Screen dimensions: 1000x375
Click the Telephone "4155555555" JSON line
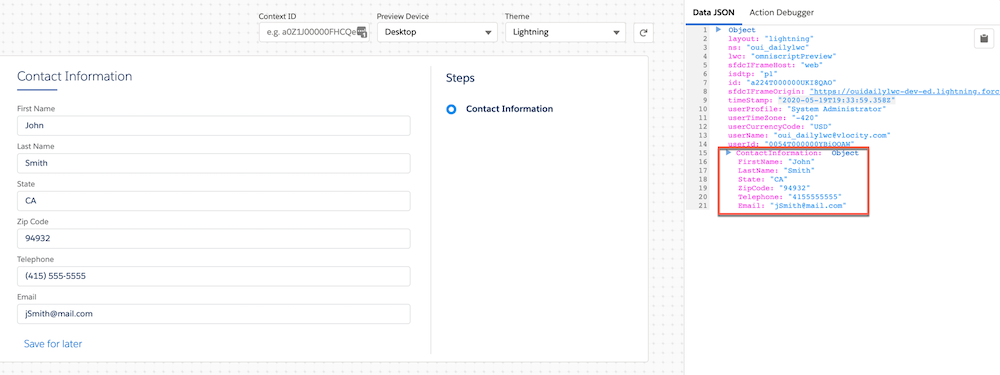[790, 197]
